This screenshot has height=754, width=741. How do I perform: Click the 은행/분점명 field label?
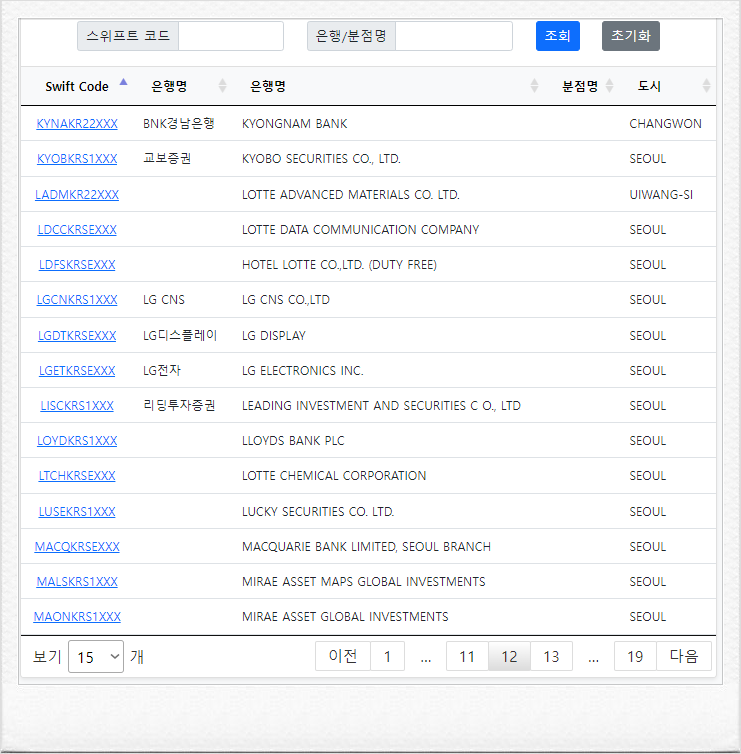(x=351, y=36)
